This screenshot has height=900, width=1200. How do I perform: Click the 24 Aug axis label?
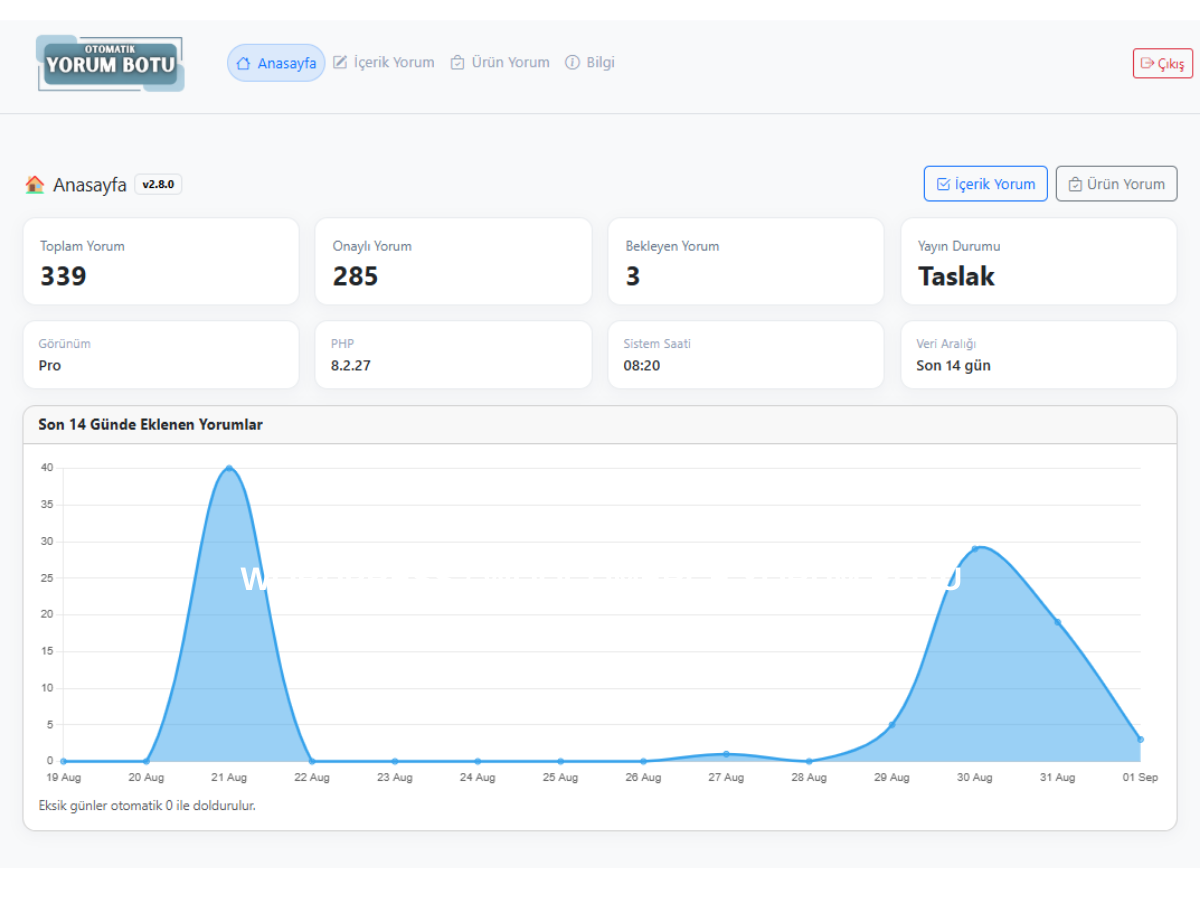pos(477,778)
